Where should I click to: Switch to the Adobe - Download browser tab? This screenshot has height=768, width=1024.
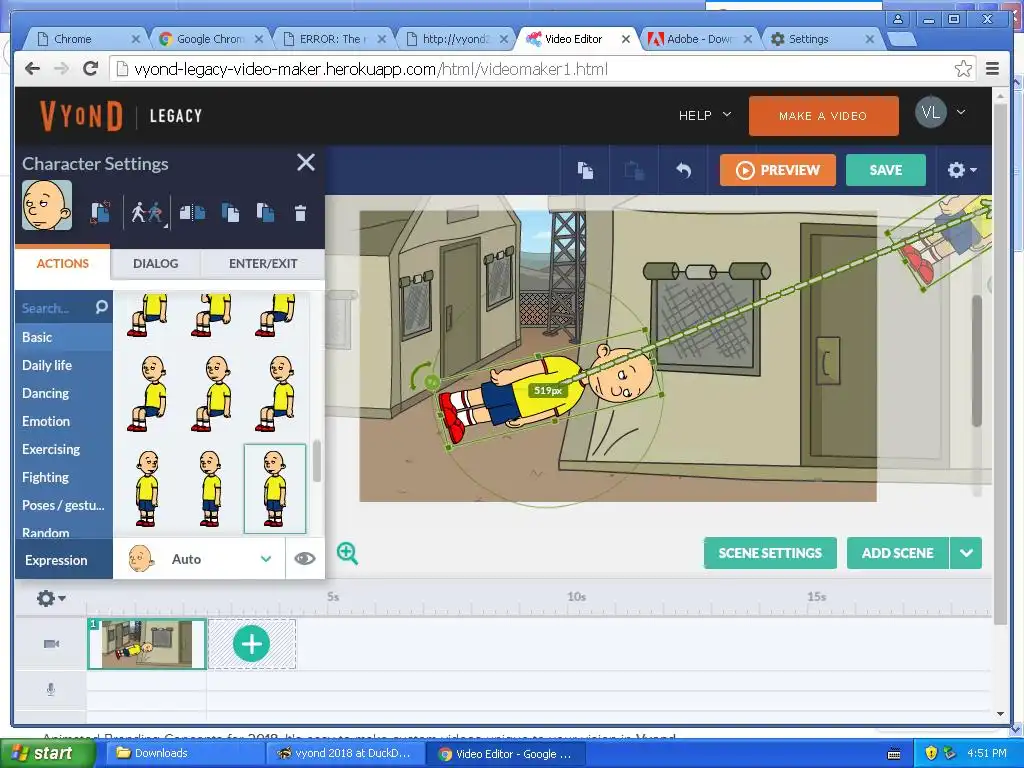[700, 39]
